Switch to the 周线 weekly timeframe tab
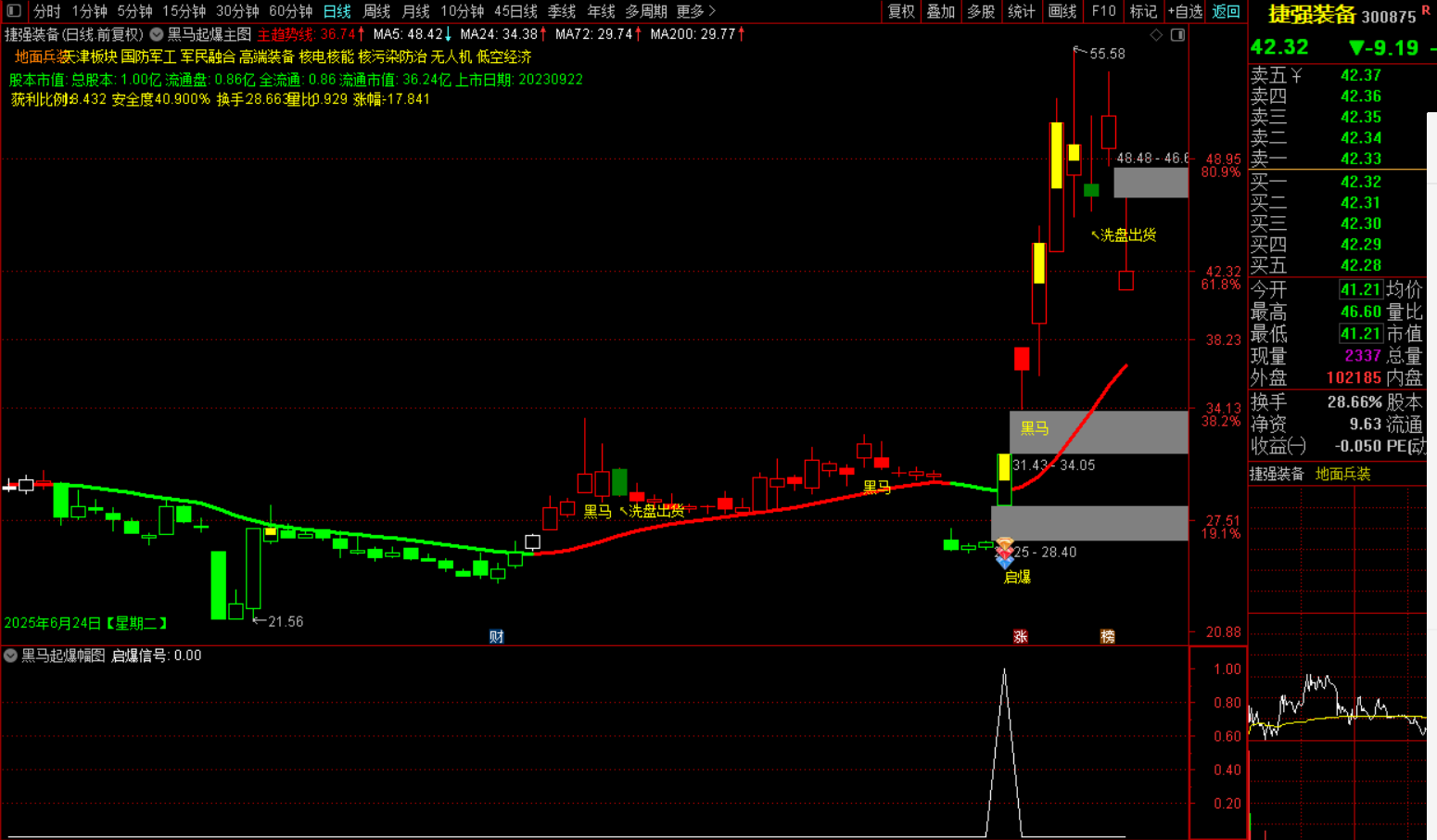Viewport: 1437px width, 840px height. tap(376, 11)
